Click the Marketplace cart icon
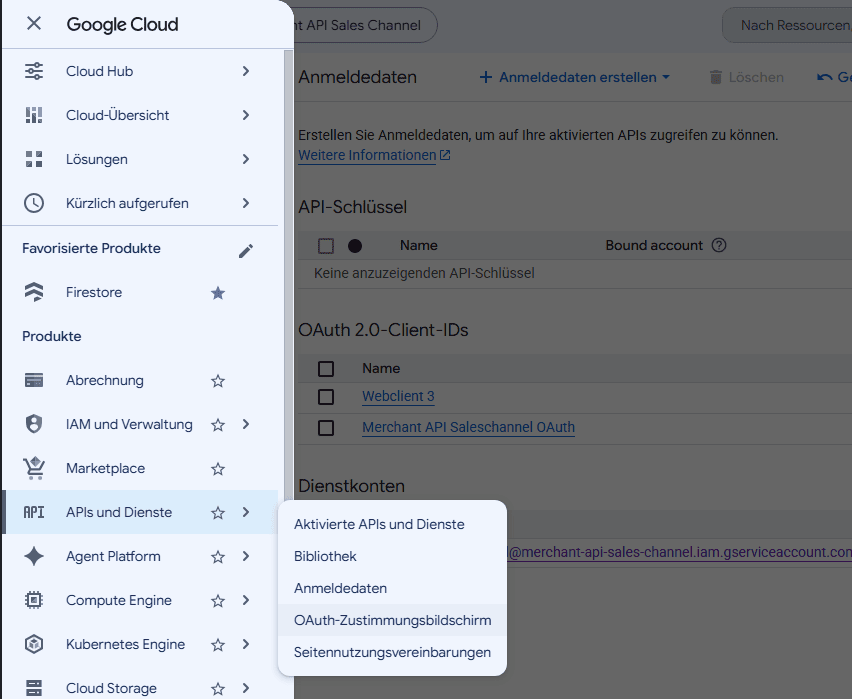The width and height of the screenshot is (852, 699). [34, 469]
